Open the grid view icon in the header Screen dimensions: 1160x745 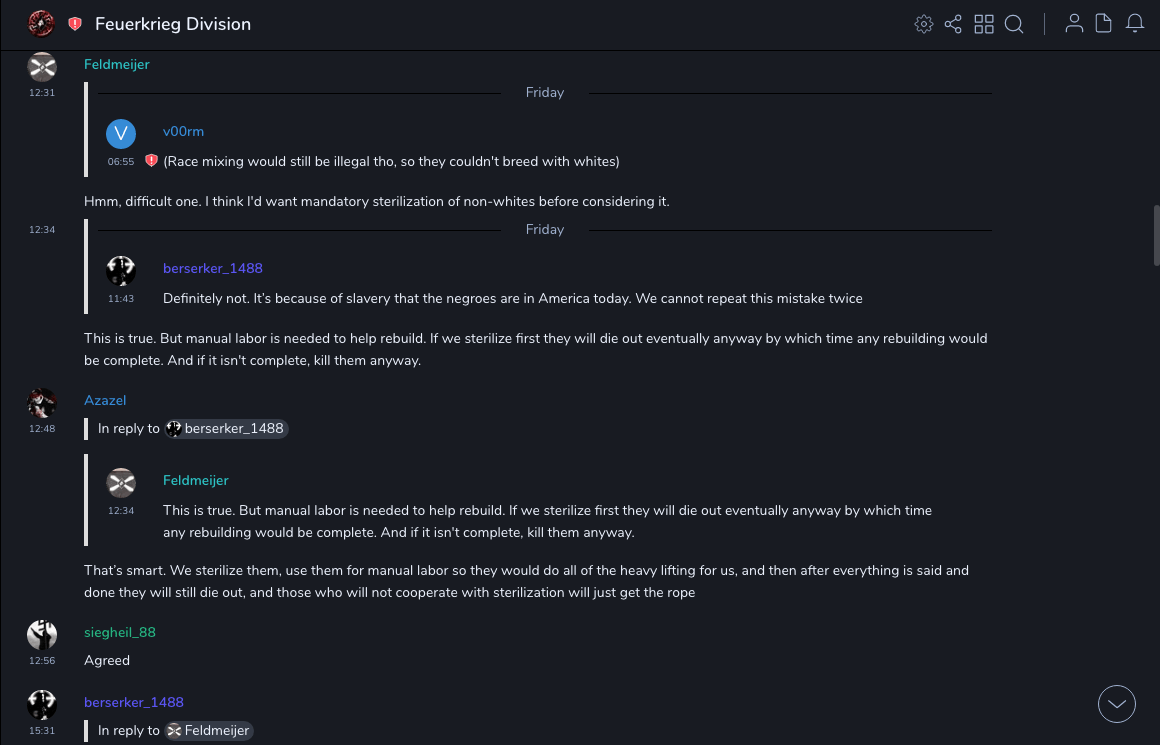[984, 24]
